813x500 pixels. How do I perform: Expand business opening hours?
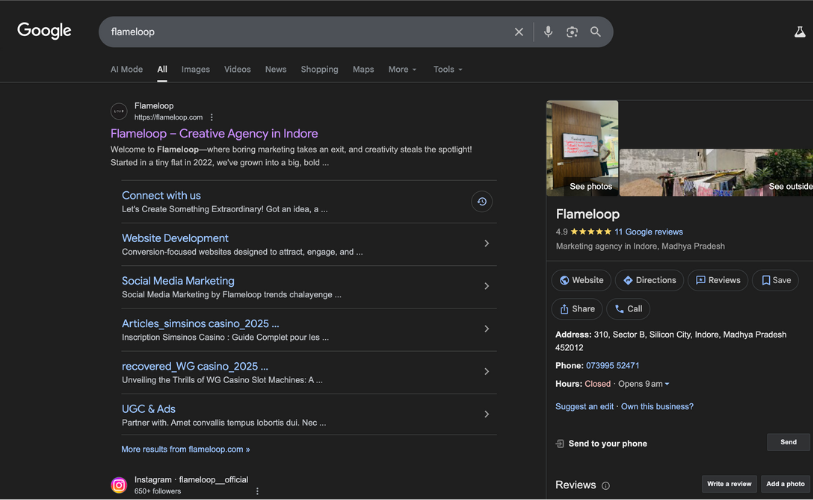tap(667, 384)
